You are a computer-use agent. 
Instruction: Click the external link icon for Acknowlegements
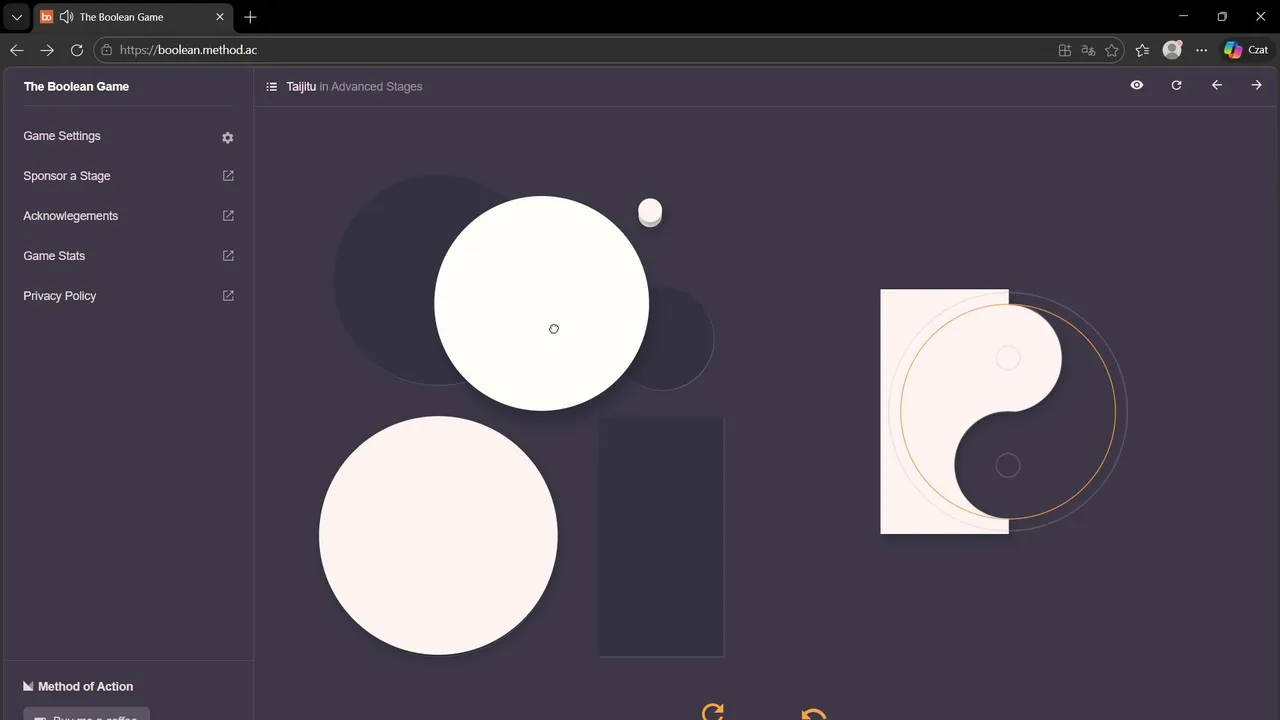click(228, 216)
